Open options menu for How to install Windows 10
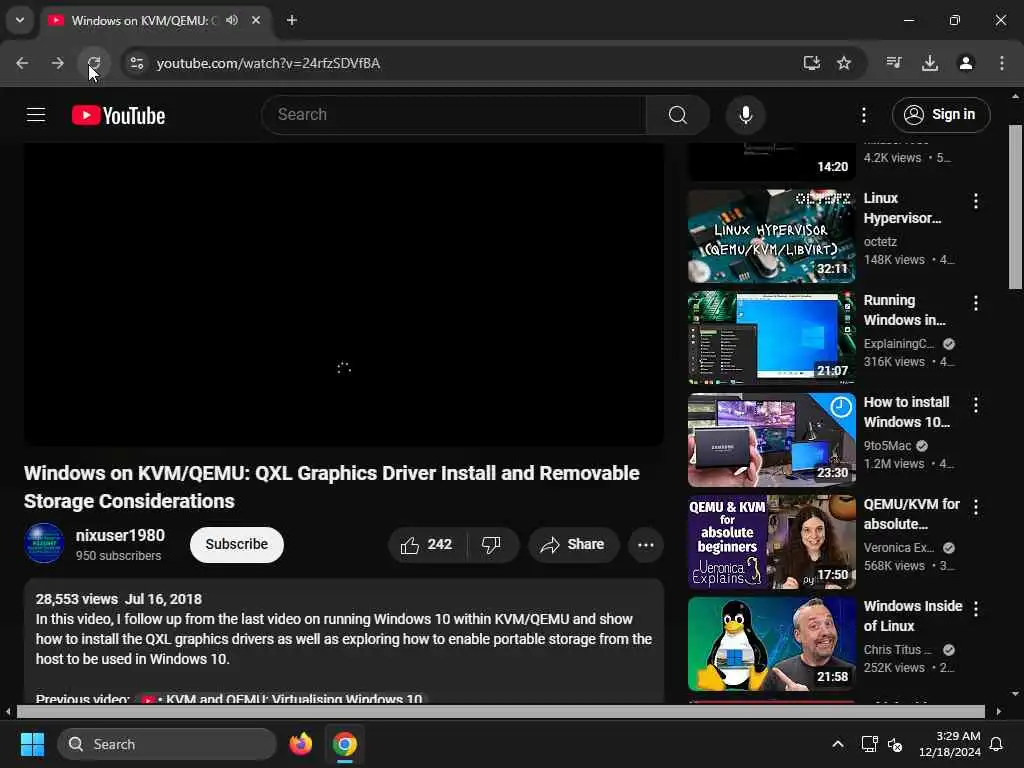 pos(976,405)
